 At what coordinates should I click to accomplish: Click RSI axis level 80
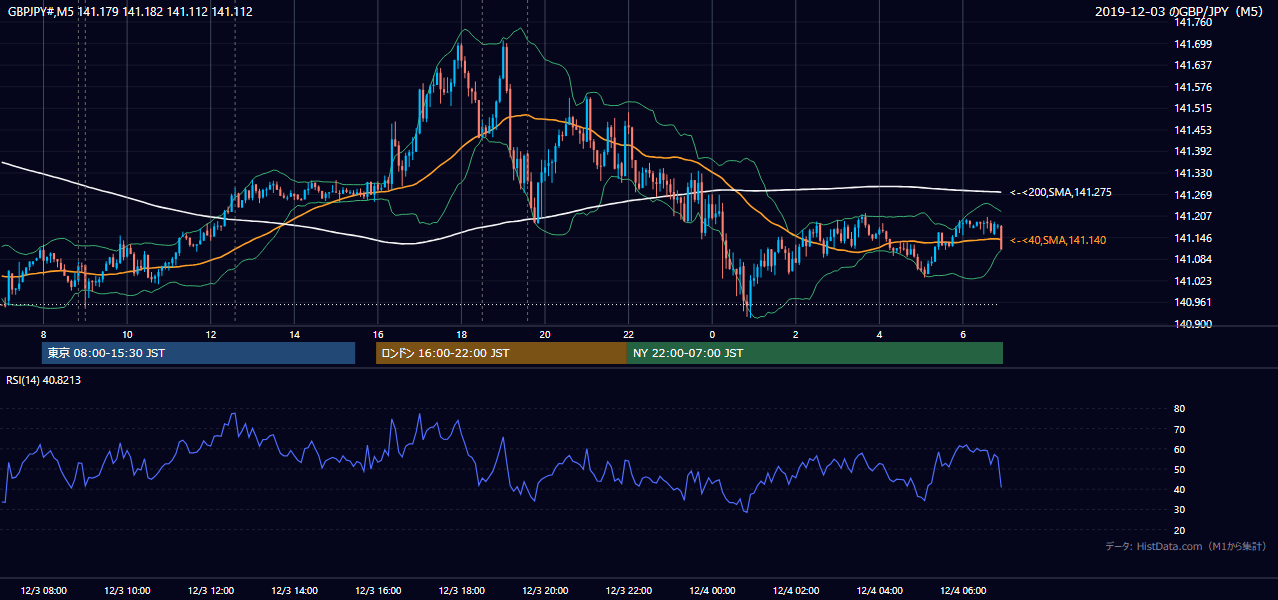(x=1179, y=409)
